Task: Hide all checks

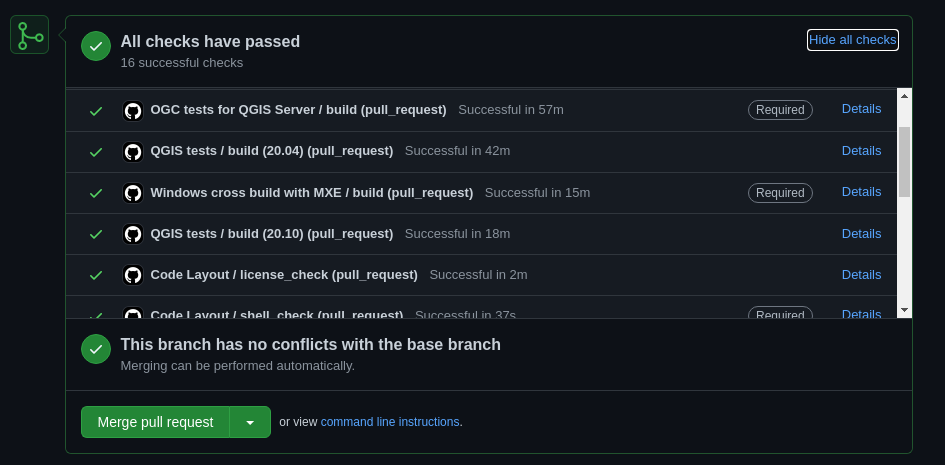Action: click(x=853, y=40)
